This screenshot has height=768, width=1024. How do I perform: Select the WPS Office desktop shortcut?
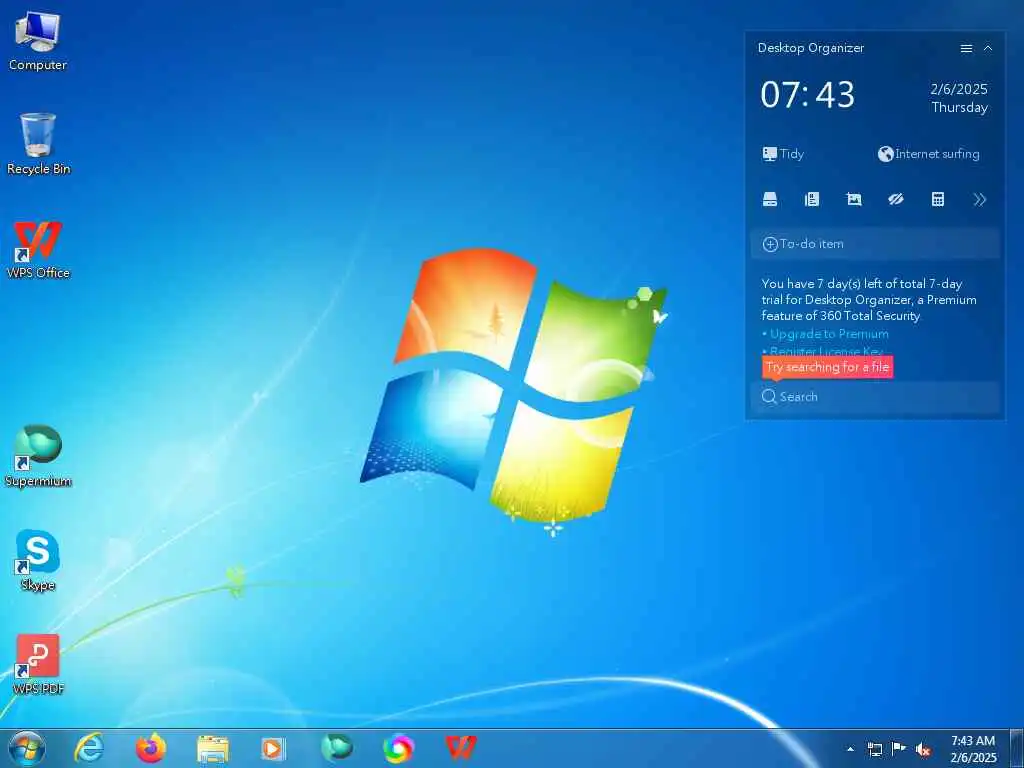pos(38,249)
